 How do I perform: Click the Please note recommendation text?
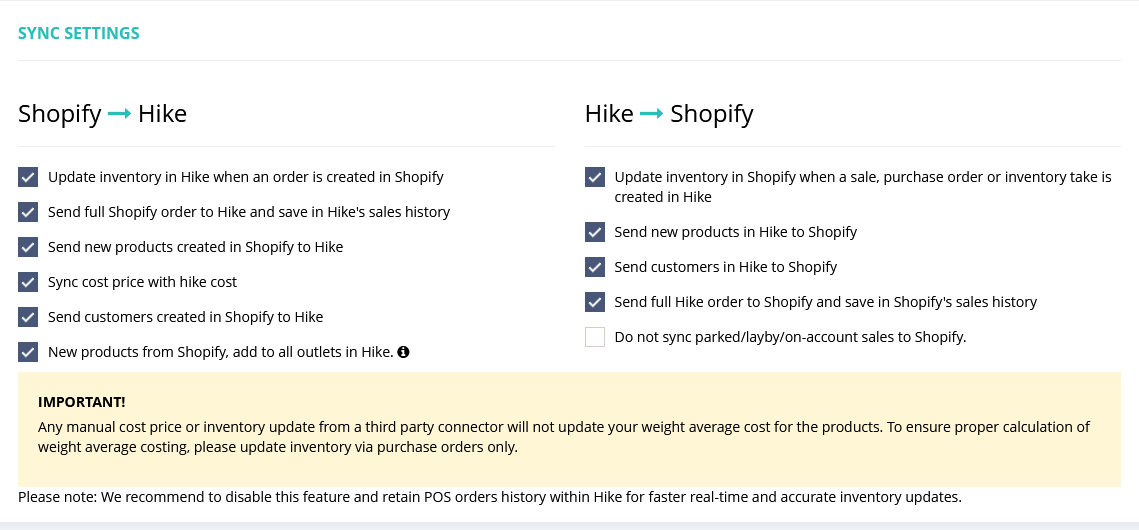(x=489, y=496)
